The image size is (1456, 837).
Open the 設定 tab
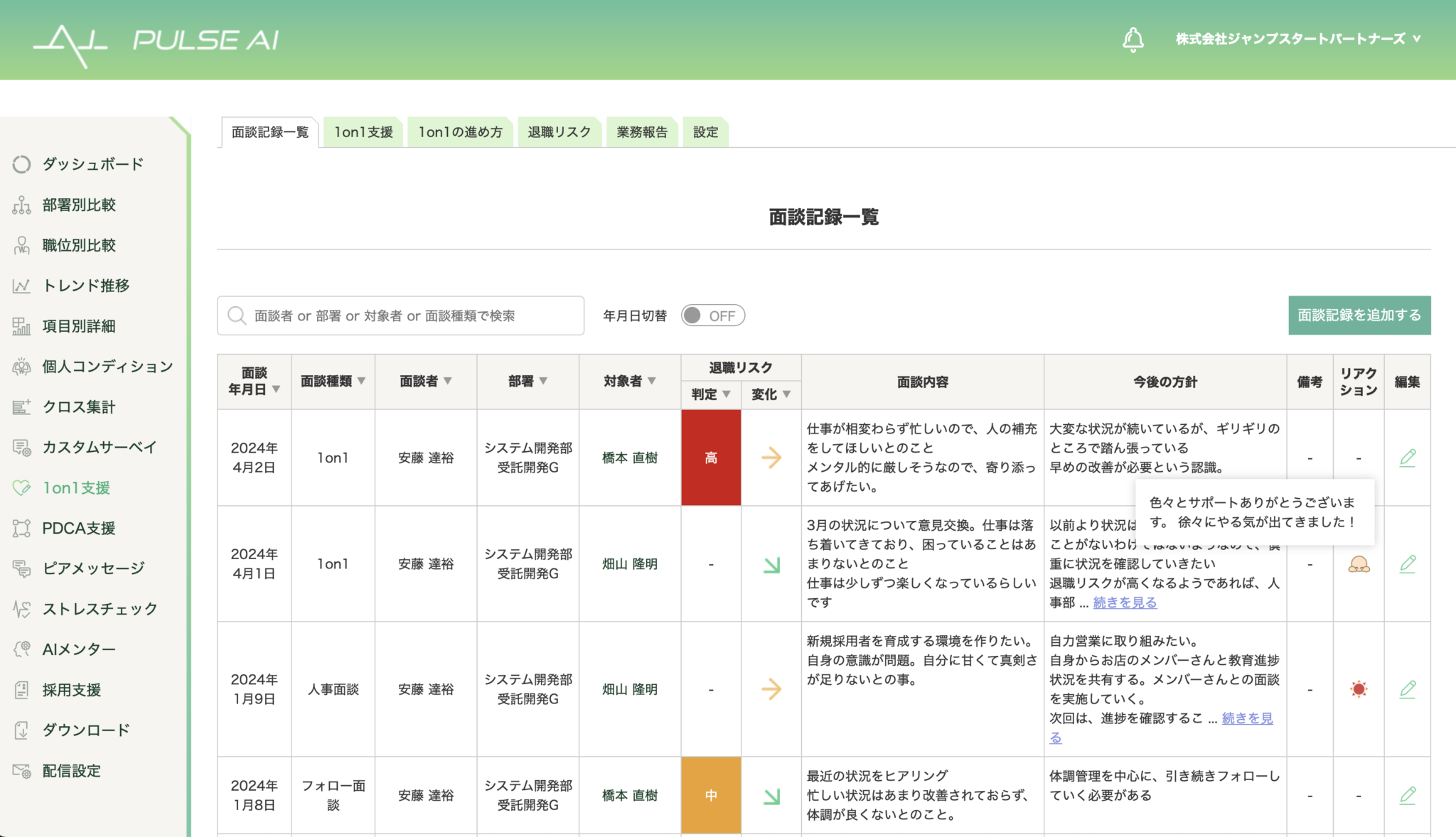coord(705,131)
